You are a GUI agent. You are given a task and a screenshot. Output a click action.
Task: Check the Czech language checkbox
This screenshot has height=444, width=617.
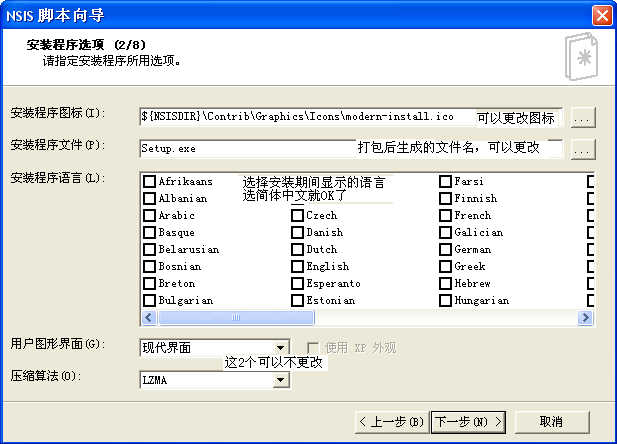pyautogui.click(x=297, y=215)
